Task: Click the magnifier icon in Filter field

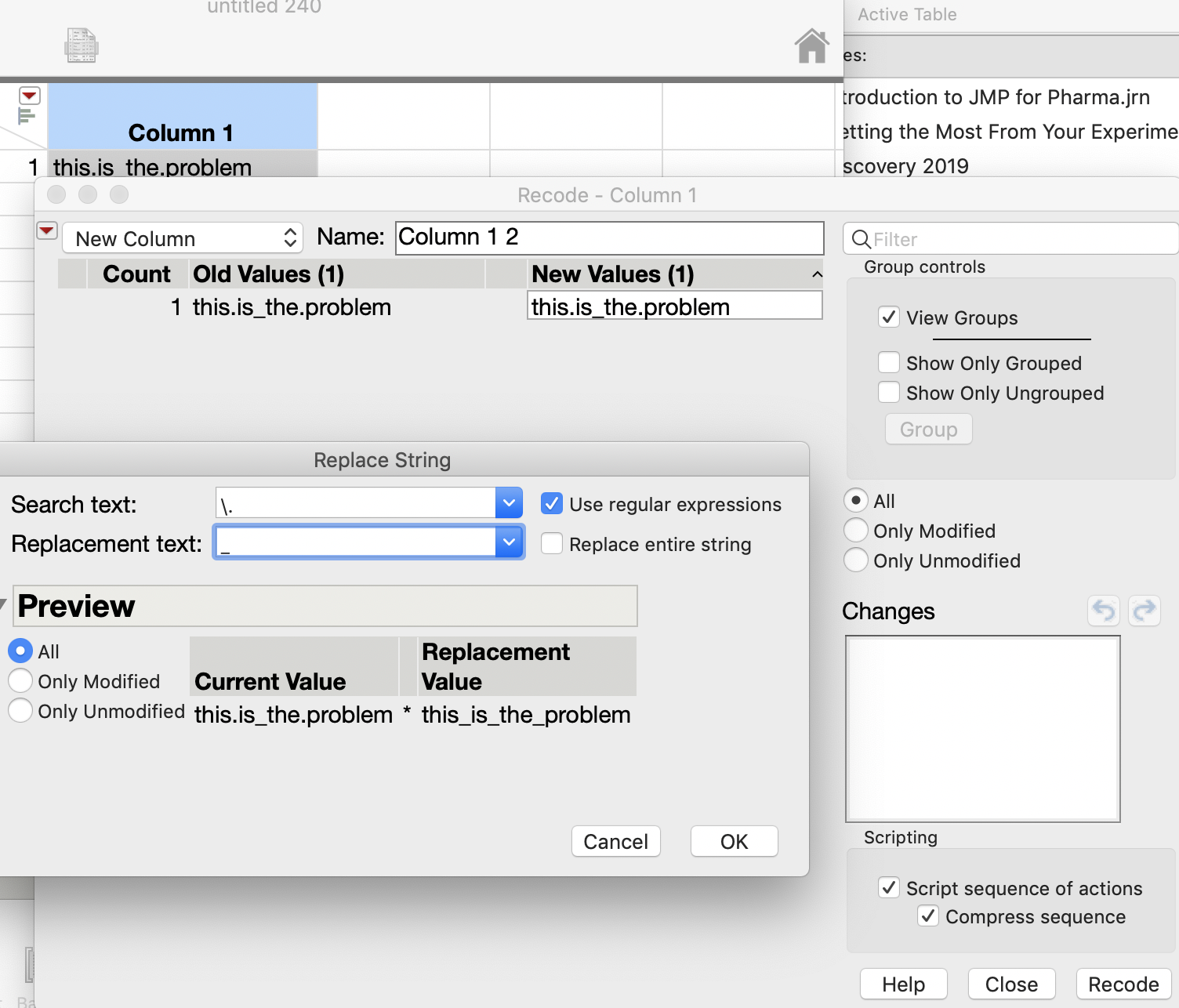Action: 861,239
